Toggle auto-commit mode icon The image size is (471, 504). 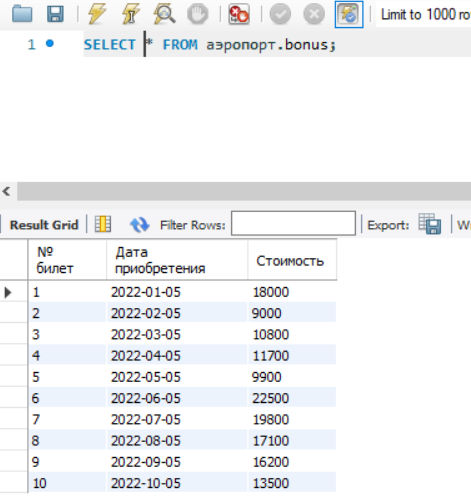(x=349, y=14)
